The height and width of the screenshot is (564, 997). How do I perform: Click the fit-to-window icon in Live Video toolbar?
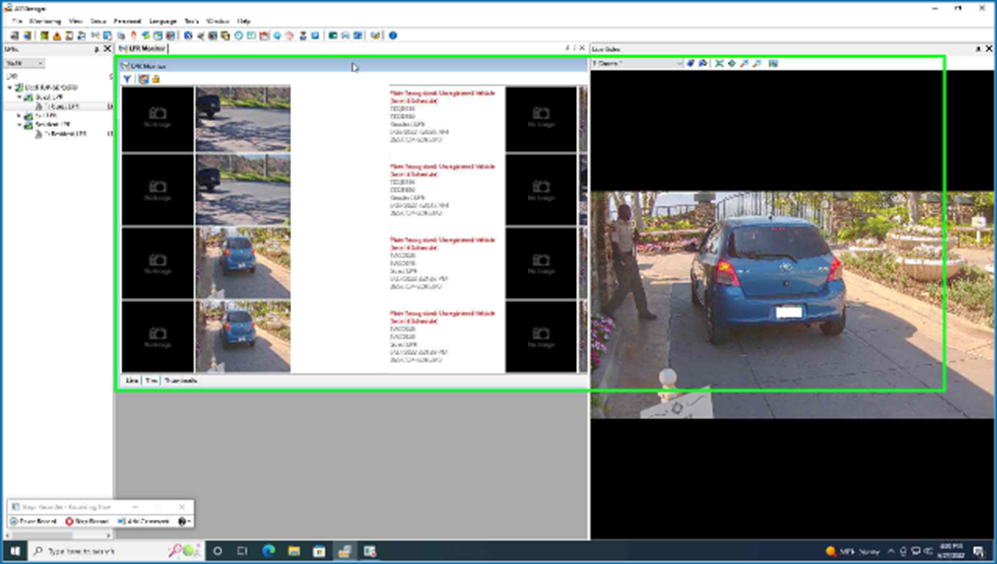point(719,63)
